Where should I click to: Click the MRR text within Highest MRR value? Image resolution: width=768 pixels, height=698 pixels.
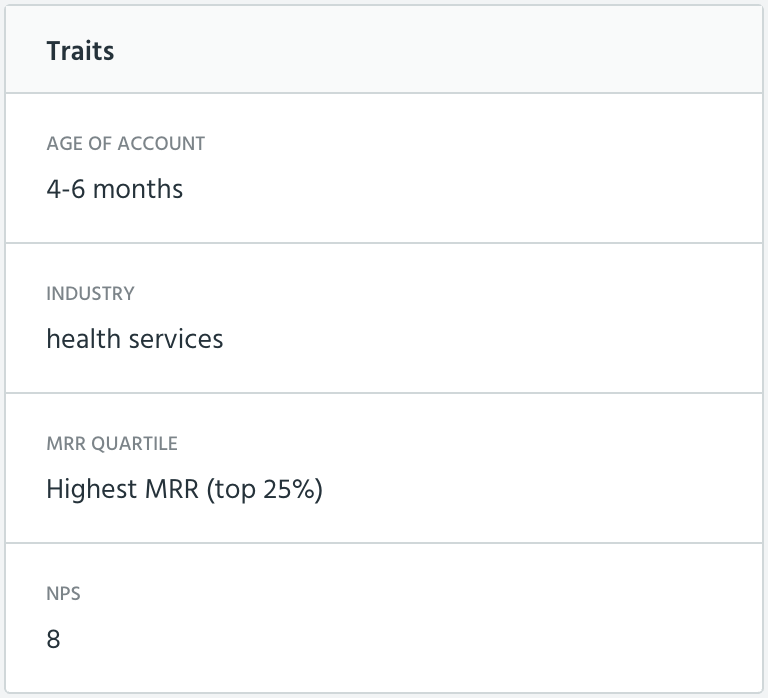pyautogui.click(x=172, y=489)
